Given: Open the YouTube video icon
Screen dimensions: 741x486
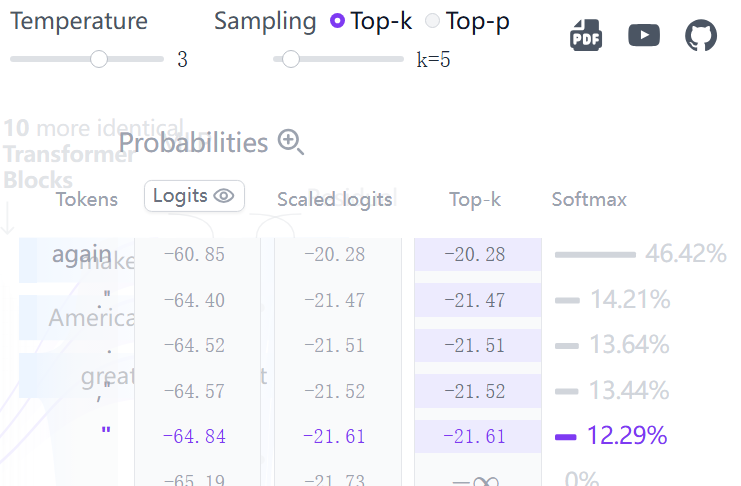Looking at the screenshot, I should [644, 35].
